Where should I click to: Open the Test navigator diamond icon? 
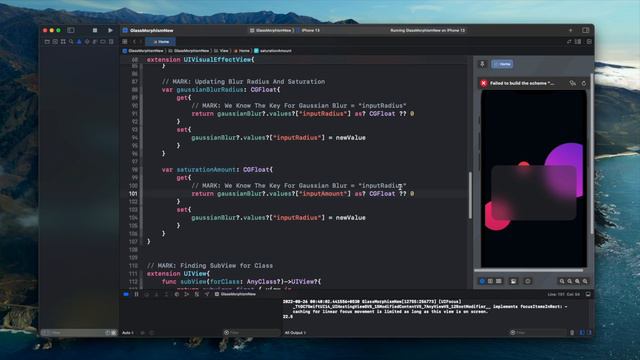coord(87,42)
